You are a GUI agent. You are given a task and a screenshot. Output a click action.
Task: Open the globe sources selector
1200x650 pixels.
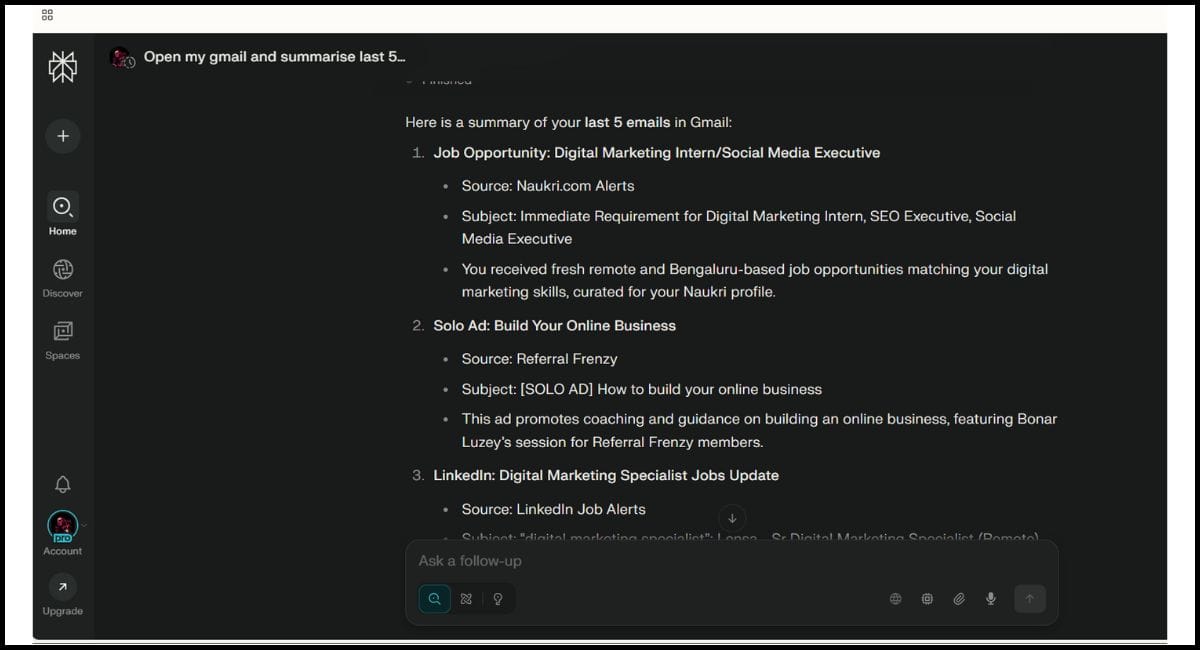895,599
